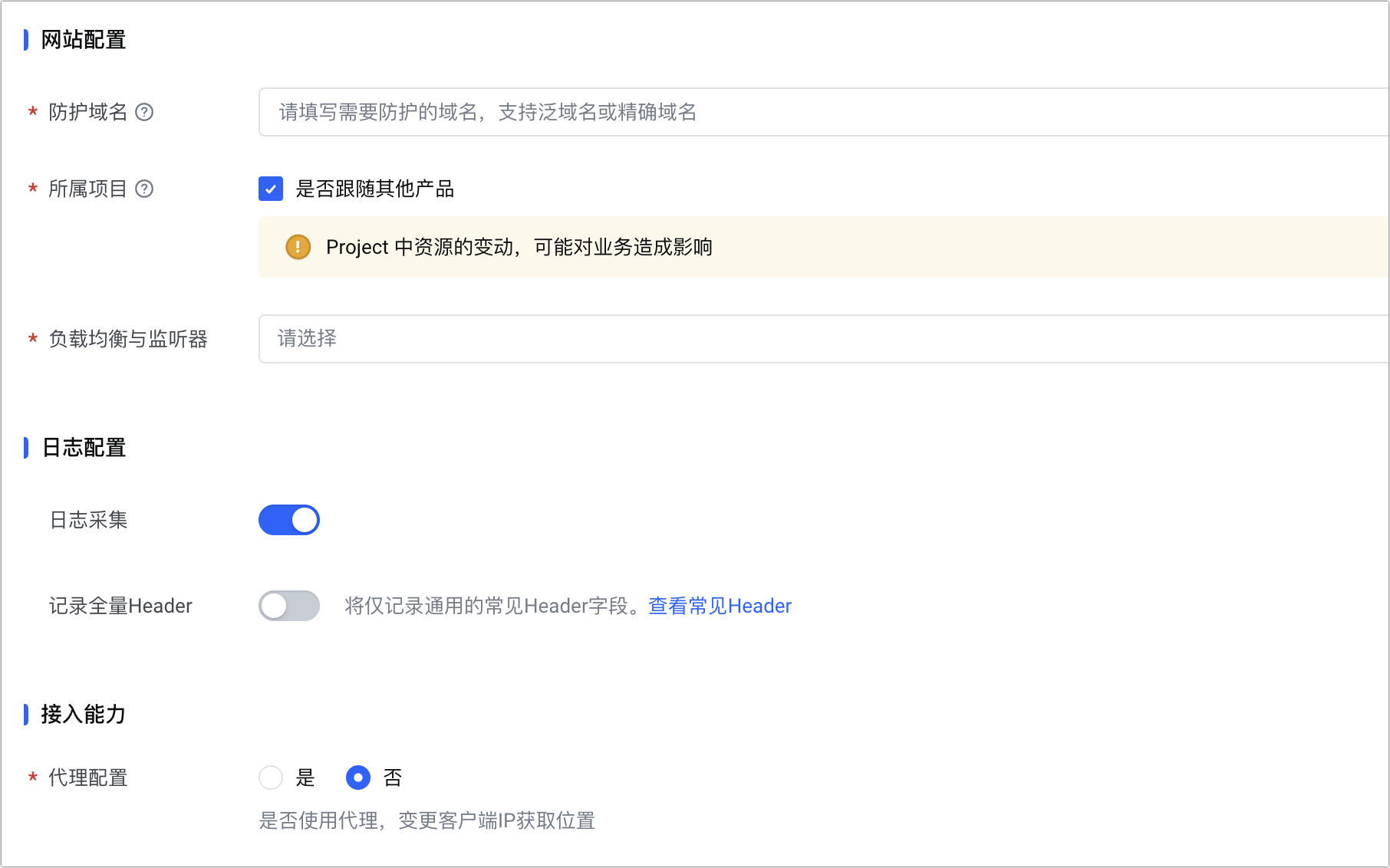Focus the 防护域名 input field
The width and height of the screenshot is (1390, 868).
point(824,112)
